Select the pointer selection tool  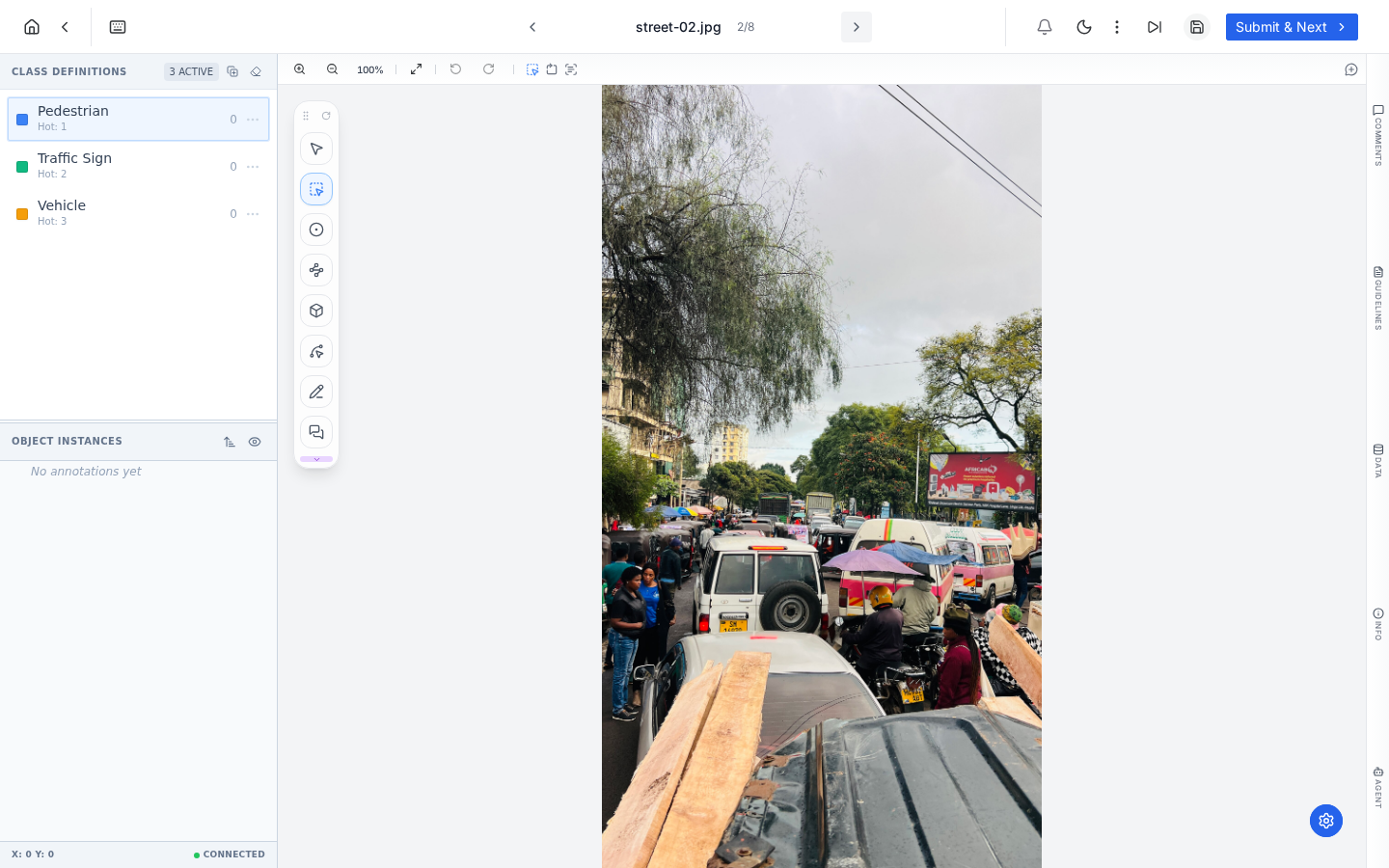tap(316, 149)
